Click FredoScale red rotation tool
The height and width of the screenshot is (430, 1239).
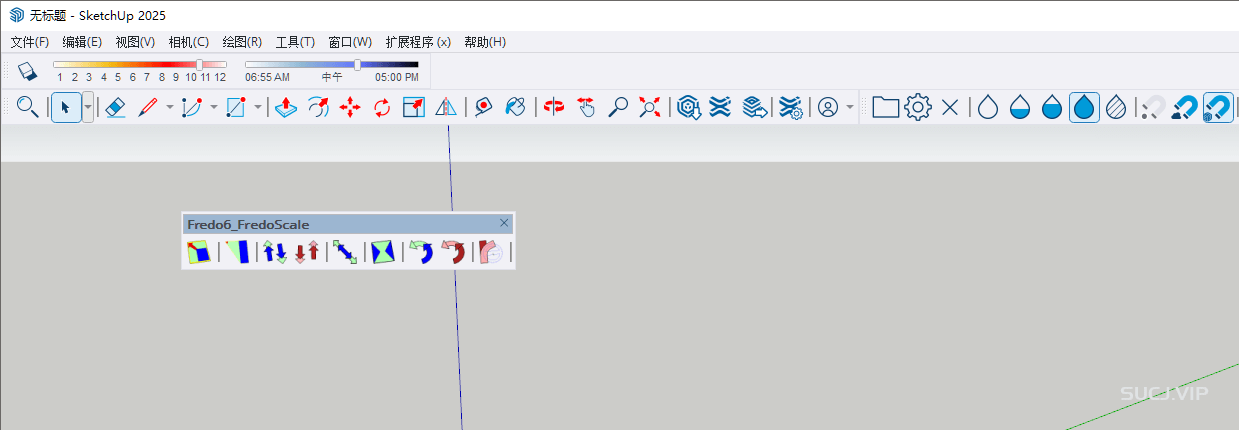(453, 252)
